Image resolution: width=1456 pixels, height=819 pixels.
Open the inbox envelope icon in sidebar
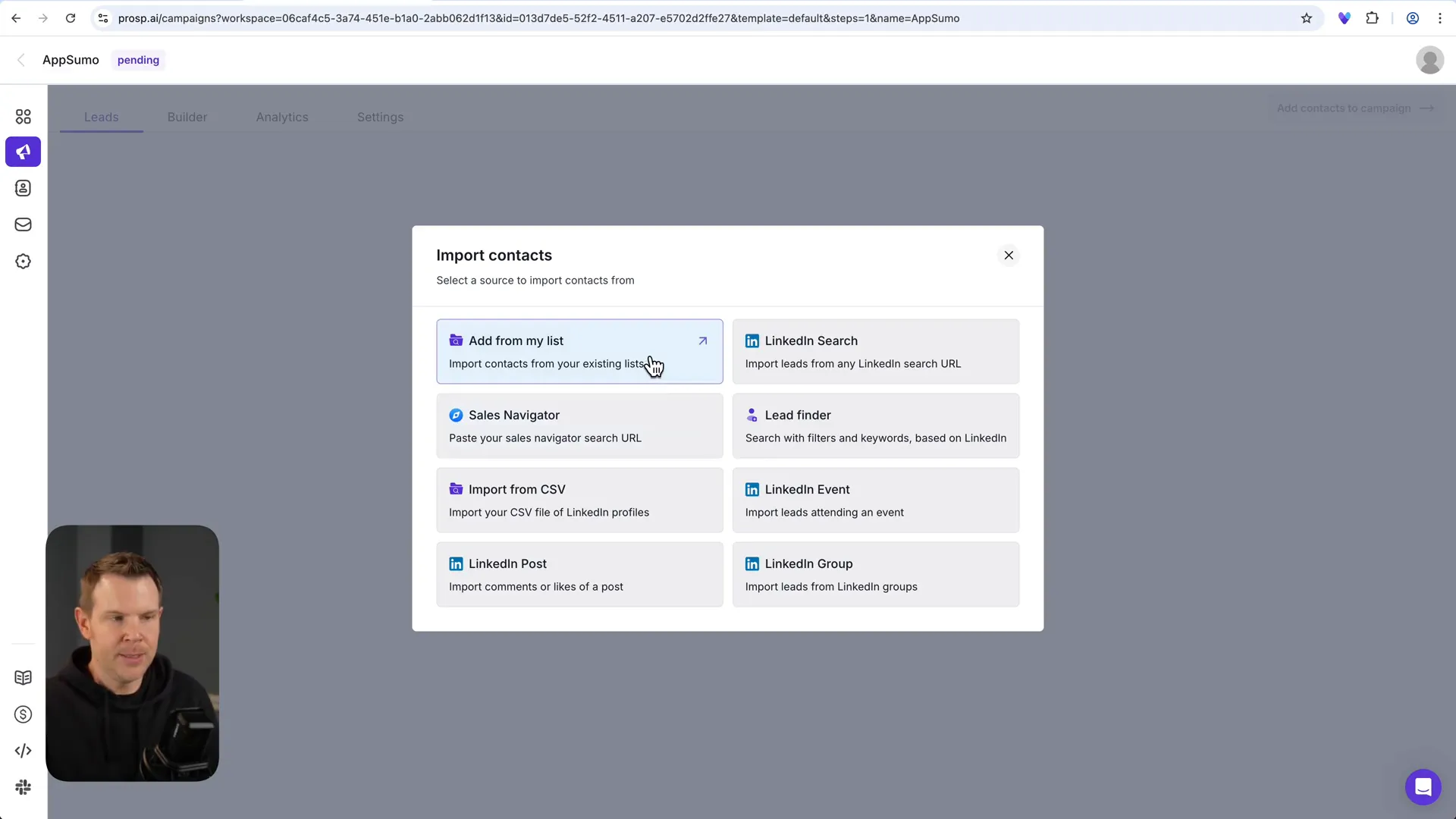(23, 224)
